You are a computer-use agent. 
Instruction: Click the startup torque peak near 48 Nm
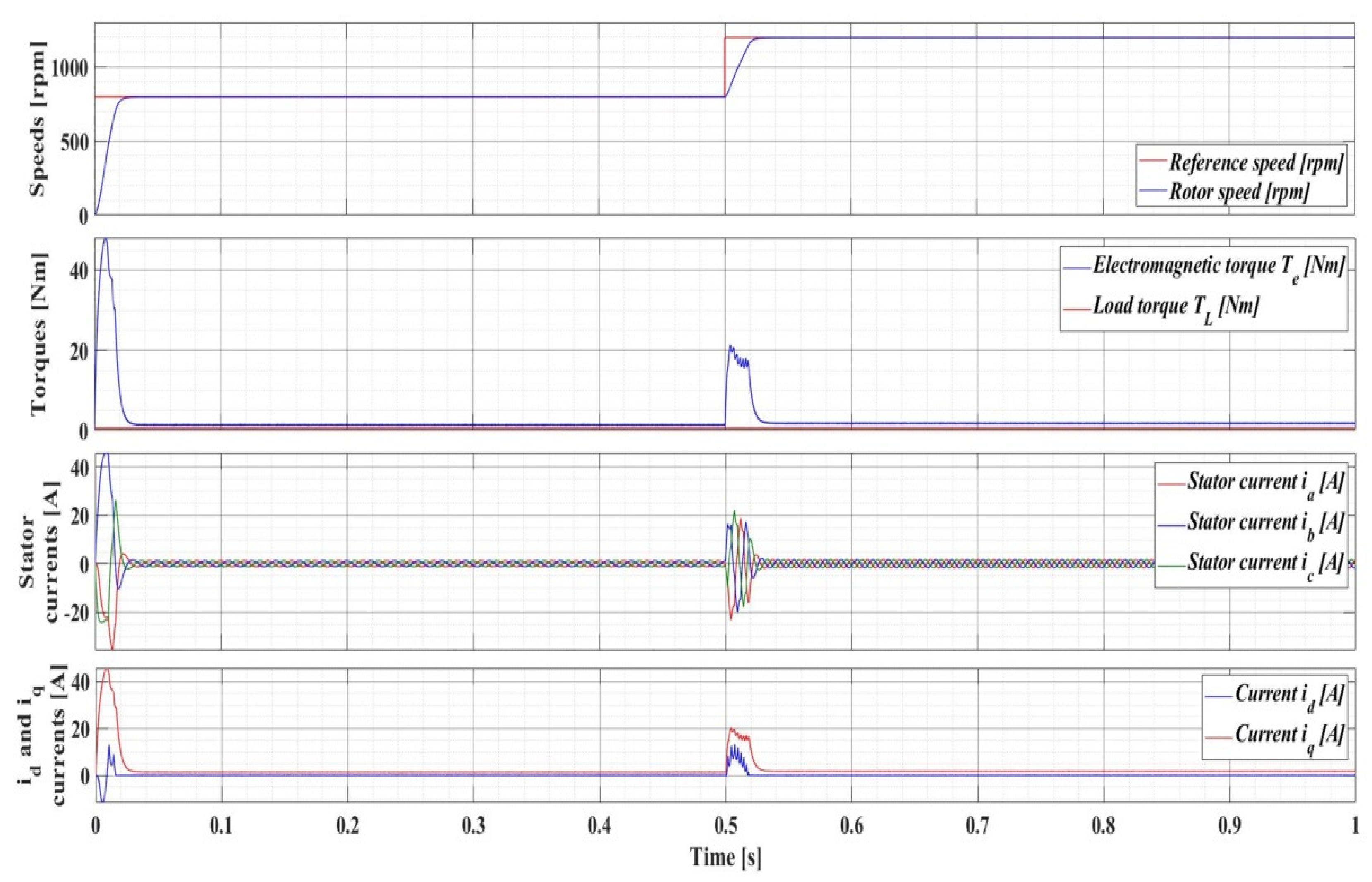coord(105,240)
